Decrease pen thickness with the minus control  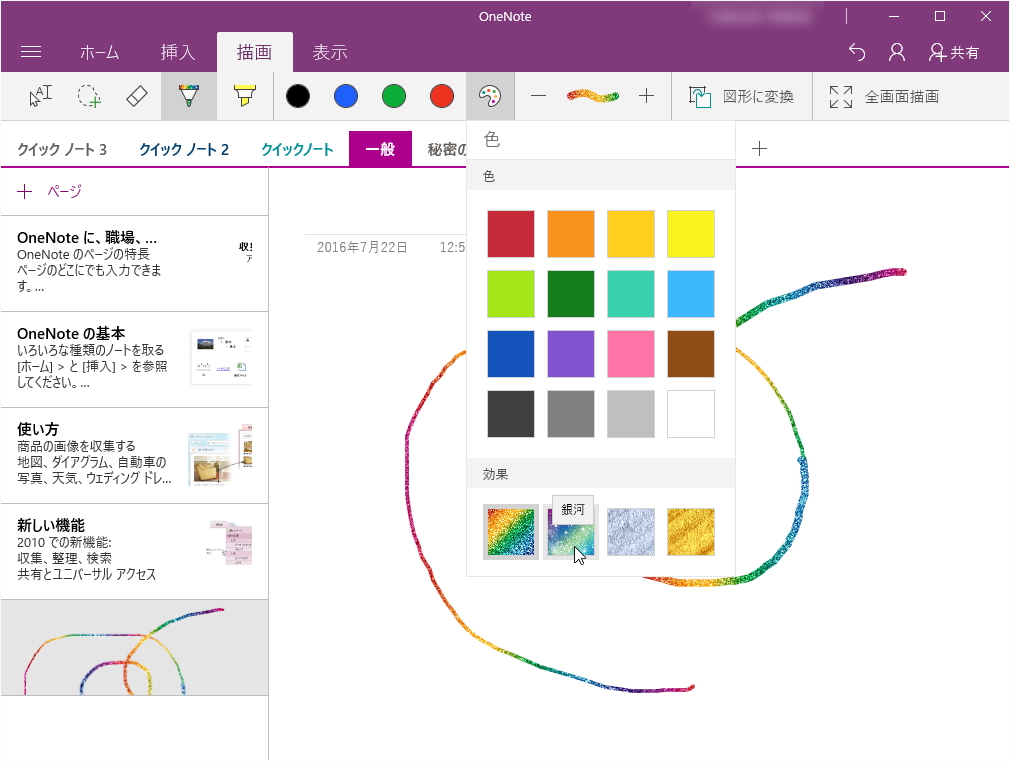pos(538,96)
